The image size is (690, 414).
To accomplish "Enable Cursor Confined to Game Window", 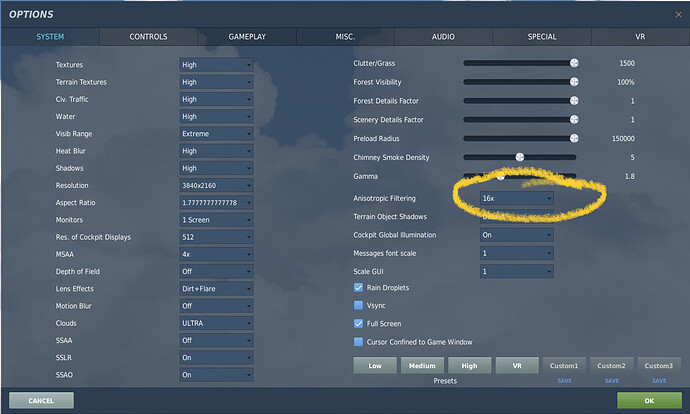I will coord(360,342).
